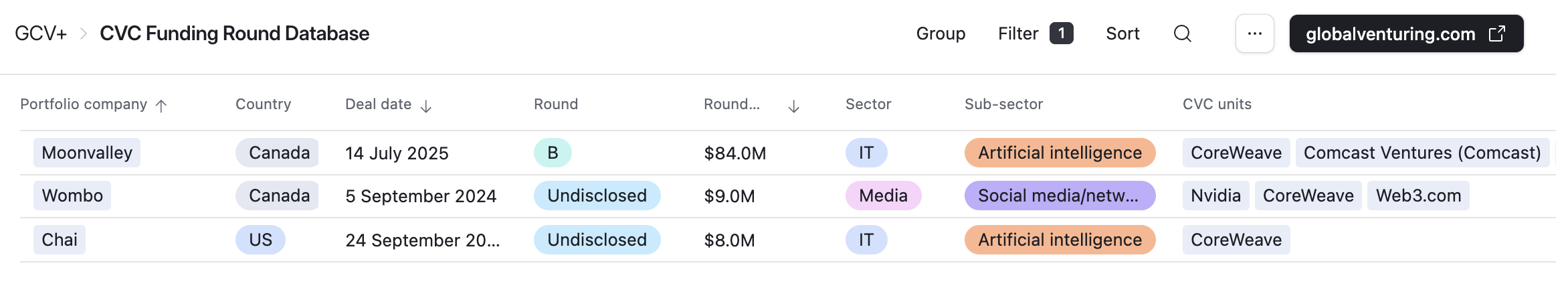Click the Country column header
Screen dimensions: 1568x300
(263, 104)
